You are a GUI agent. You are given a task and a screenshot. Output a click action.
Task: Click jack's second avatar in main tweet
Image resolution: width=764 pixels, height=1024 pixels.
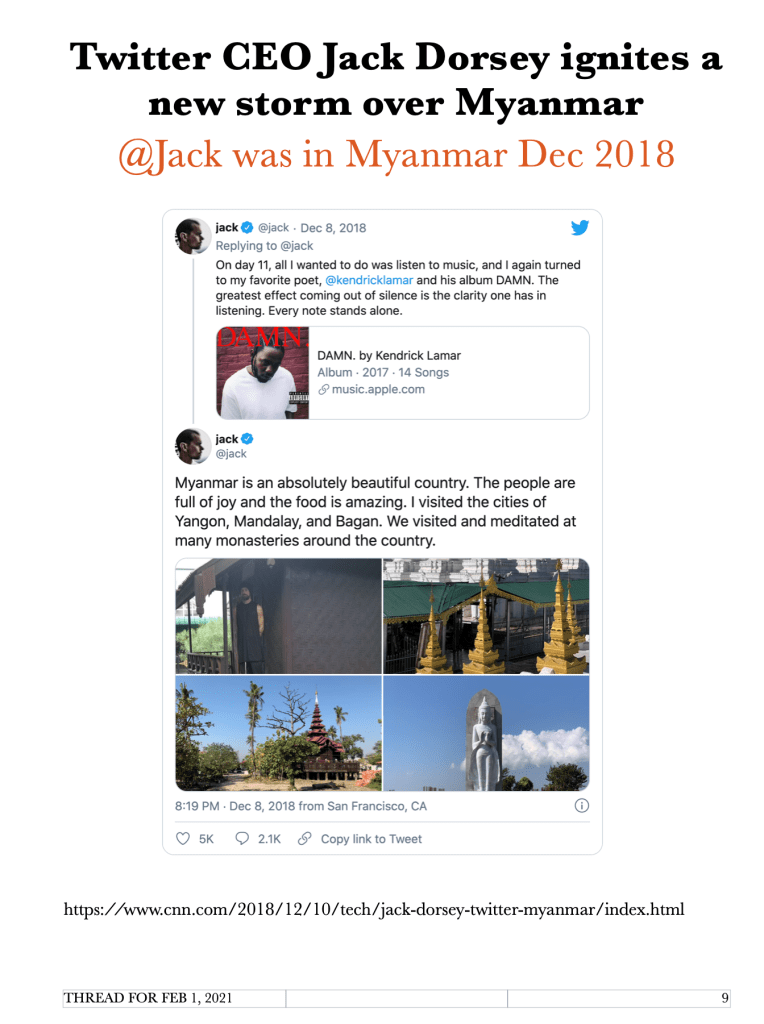[192, 446]
